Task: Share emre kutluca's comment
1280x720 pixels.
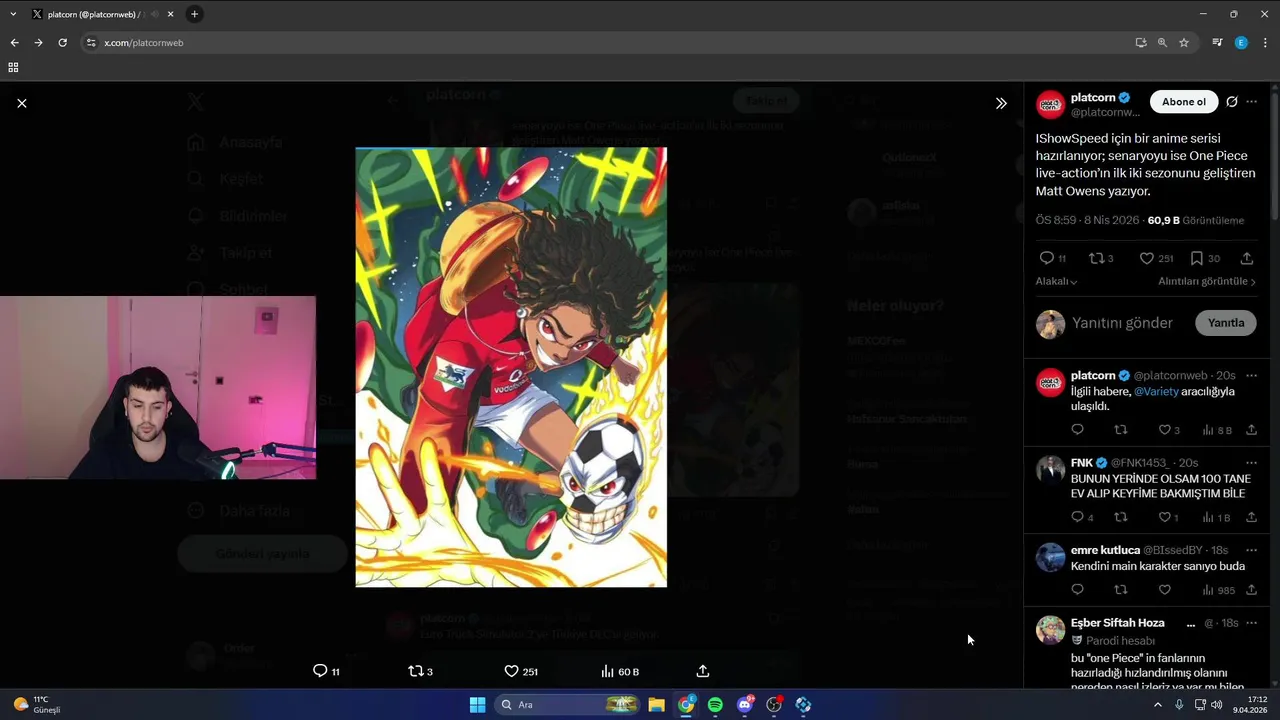Action: tap(1251, 590)
